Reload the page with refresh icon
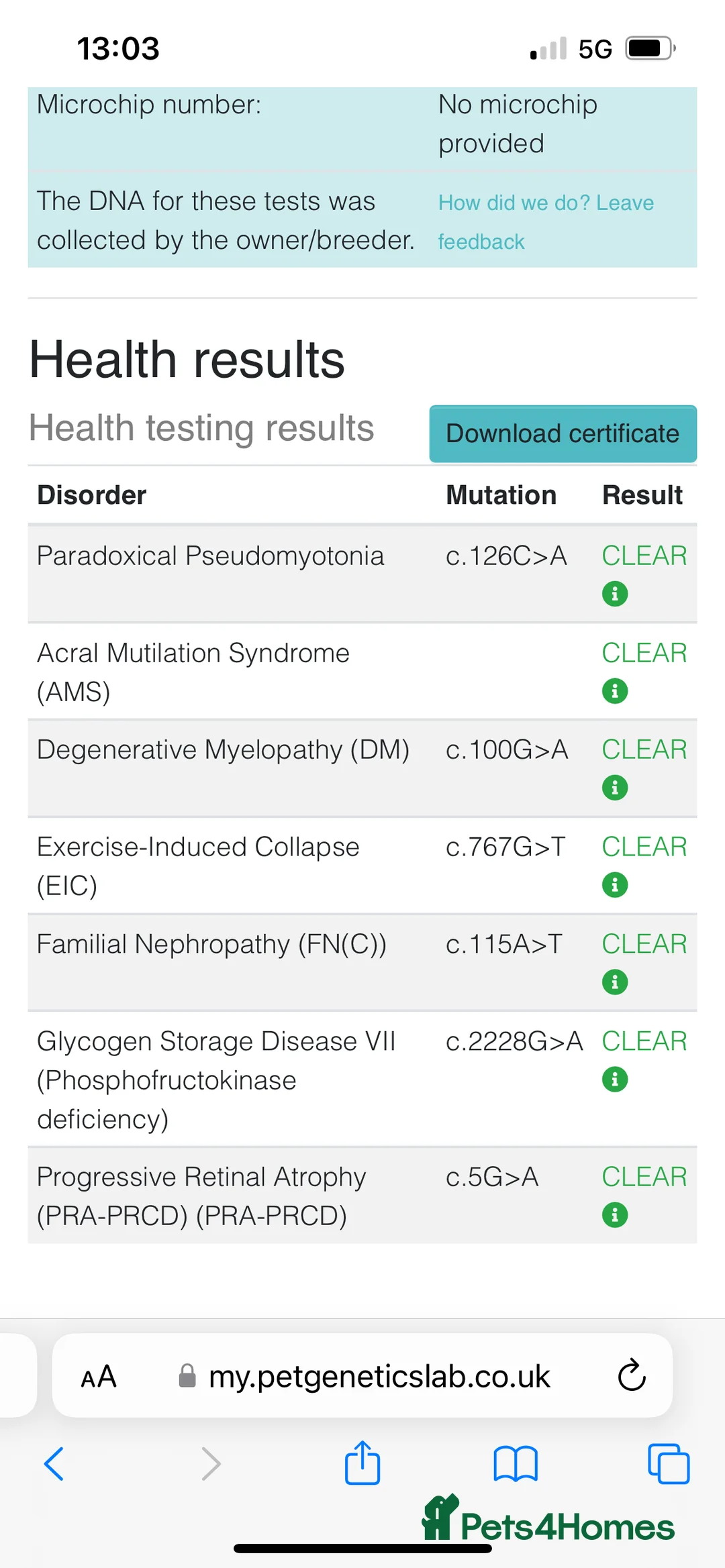This screenshot has width=725, height=1568. click(x=632, y=1376)
